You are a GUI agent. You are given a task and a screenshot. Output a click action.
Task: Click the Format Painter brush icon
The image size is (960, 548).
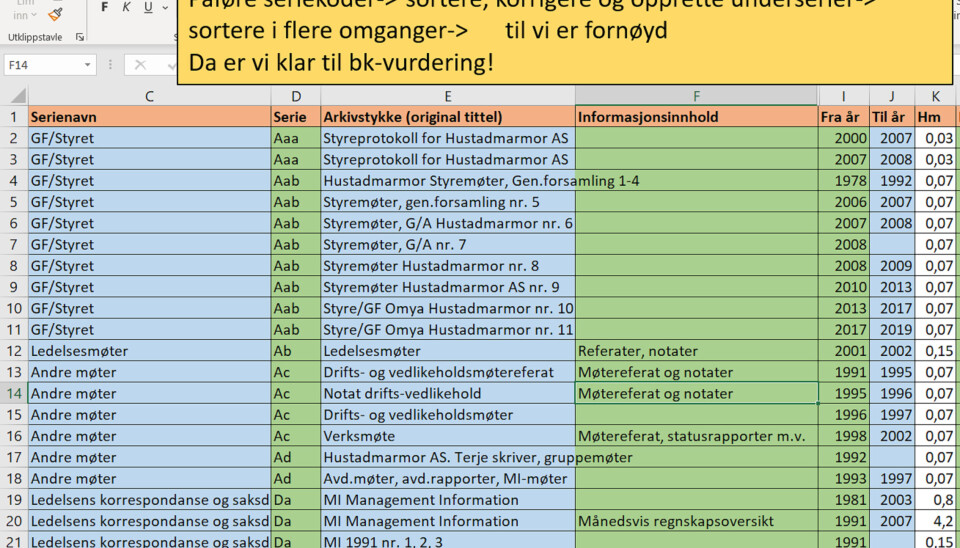pos(55,13)
